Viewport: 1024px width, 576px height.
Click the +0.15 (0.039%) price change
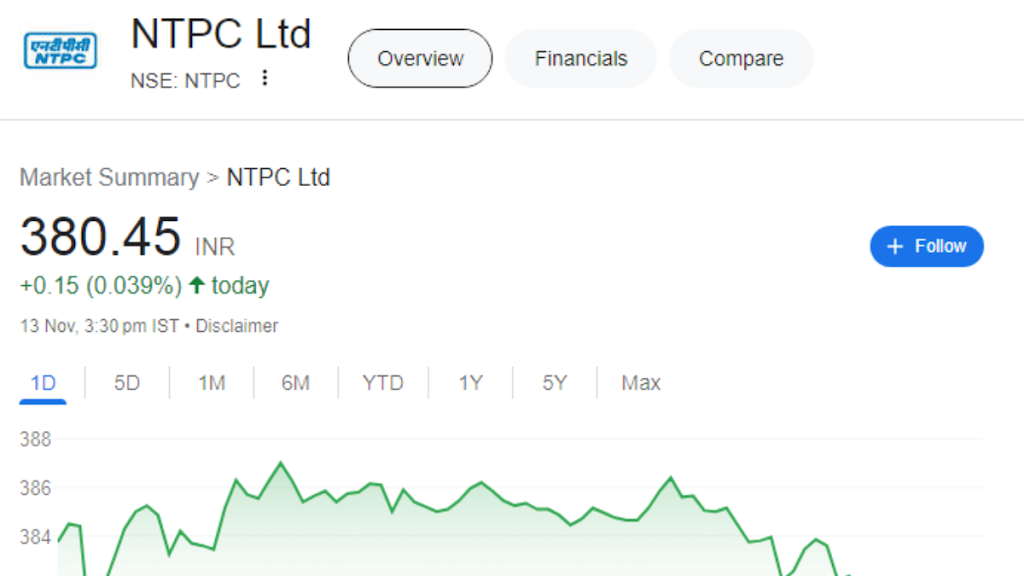101,285
